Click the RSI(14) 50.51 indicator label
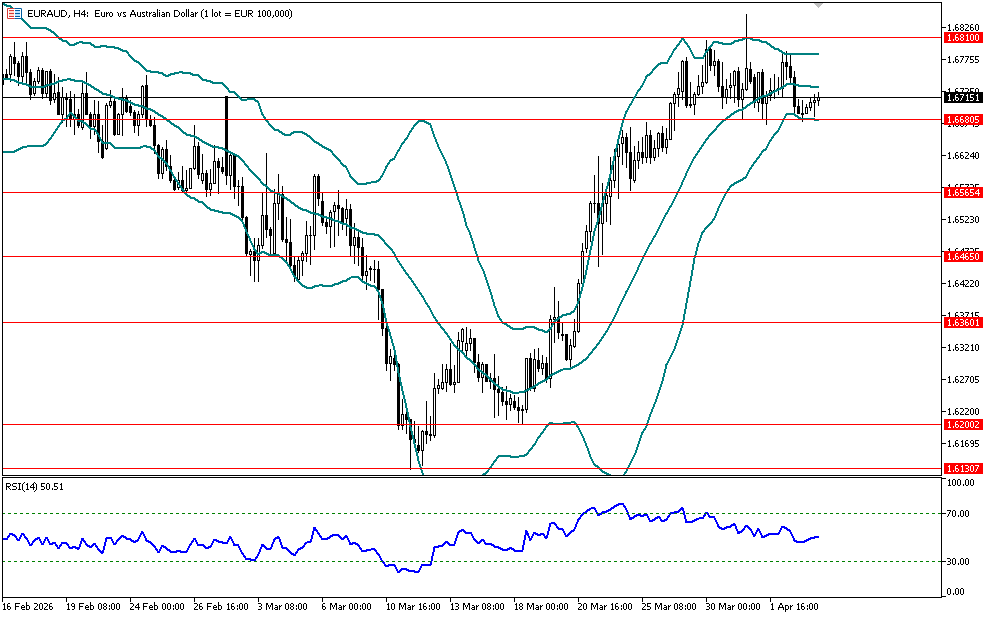This screenshot has height=618, width=994. pos(34,487)
